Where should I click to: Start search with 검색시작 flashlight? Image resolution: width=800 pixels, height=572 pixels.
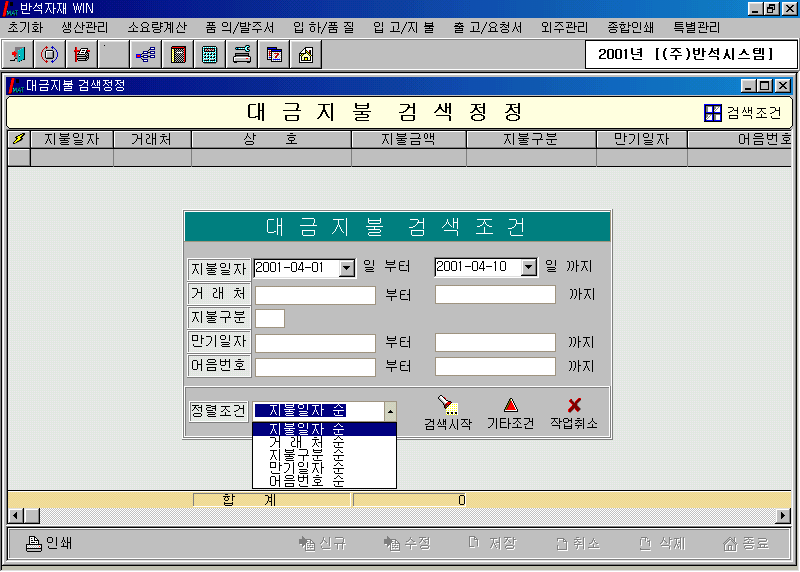(x=448, y=413)
